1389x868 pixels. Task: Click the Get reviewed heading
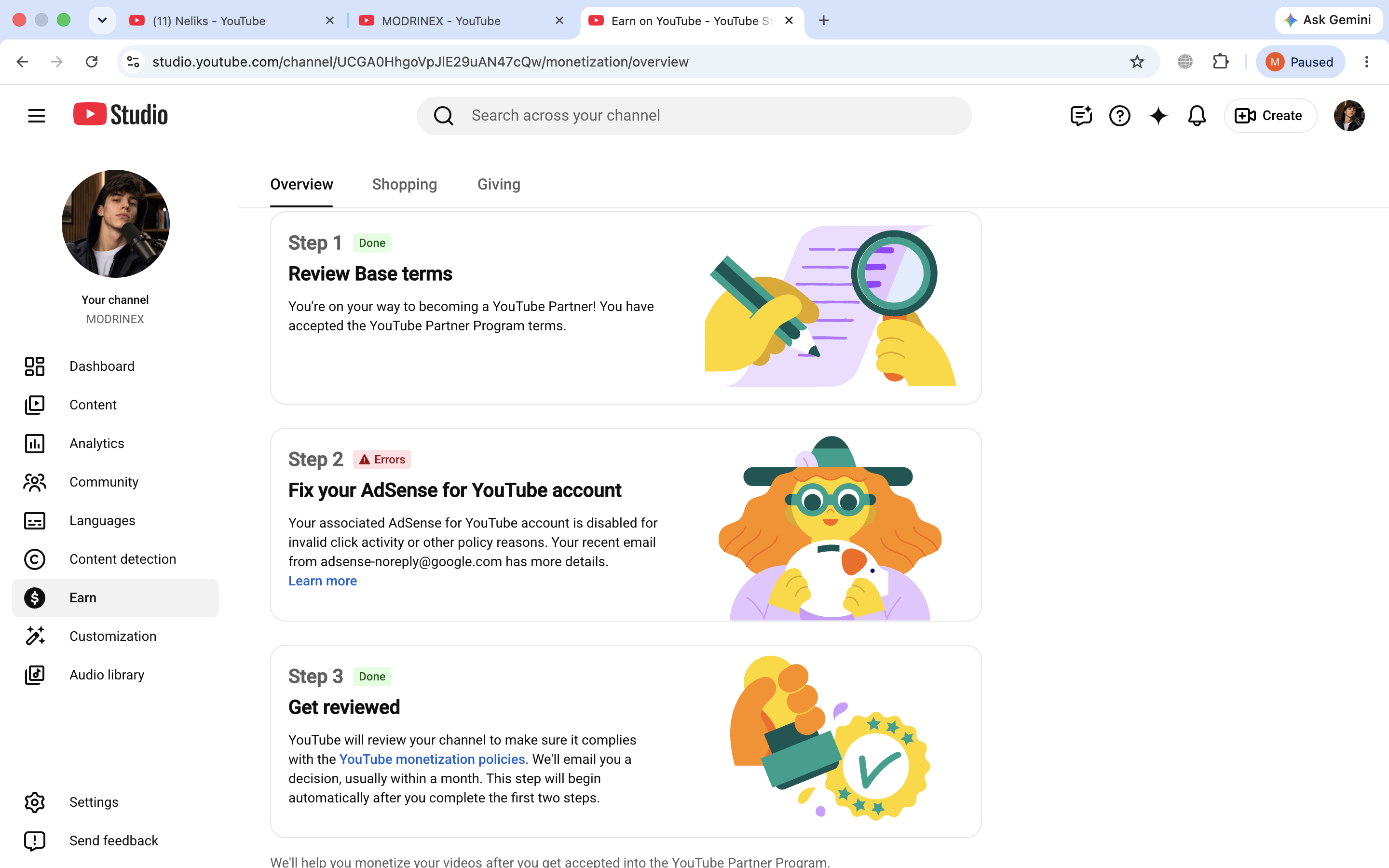(344, 707)
